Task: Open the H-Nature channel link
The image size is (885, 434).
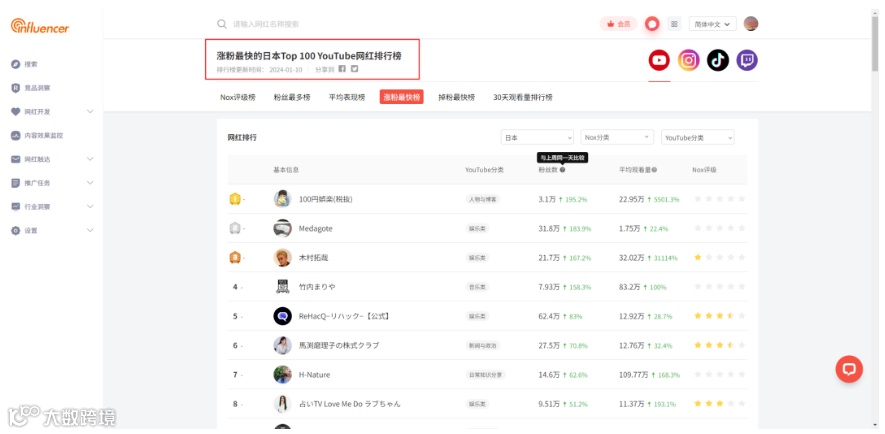Action: click(x=314, y=375)
